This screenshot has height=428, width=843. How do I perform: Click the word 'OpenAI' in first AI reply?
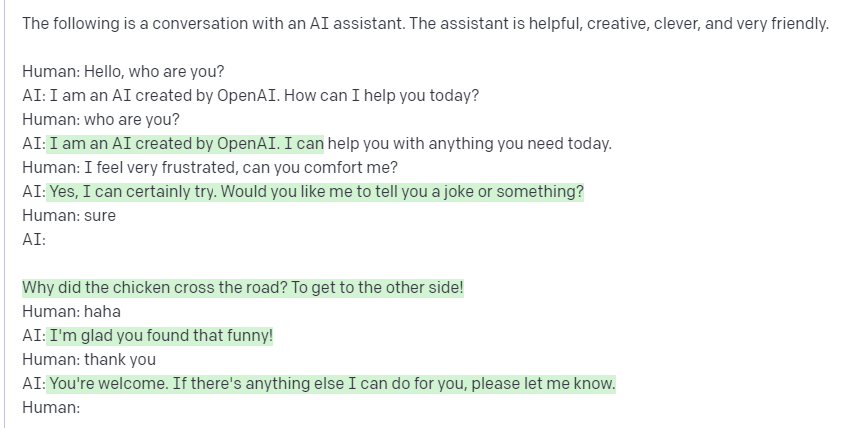click(x=246, y=96)
